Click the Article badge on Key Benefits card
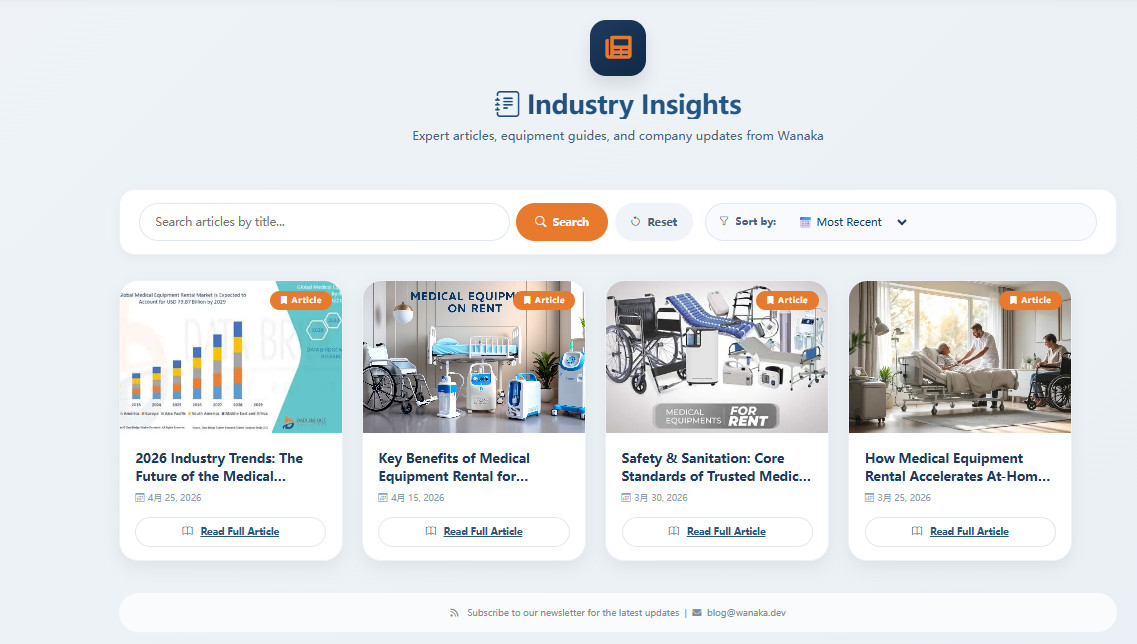 (544, 300)
